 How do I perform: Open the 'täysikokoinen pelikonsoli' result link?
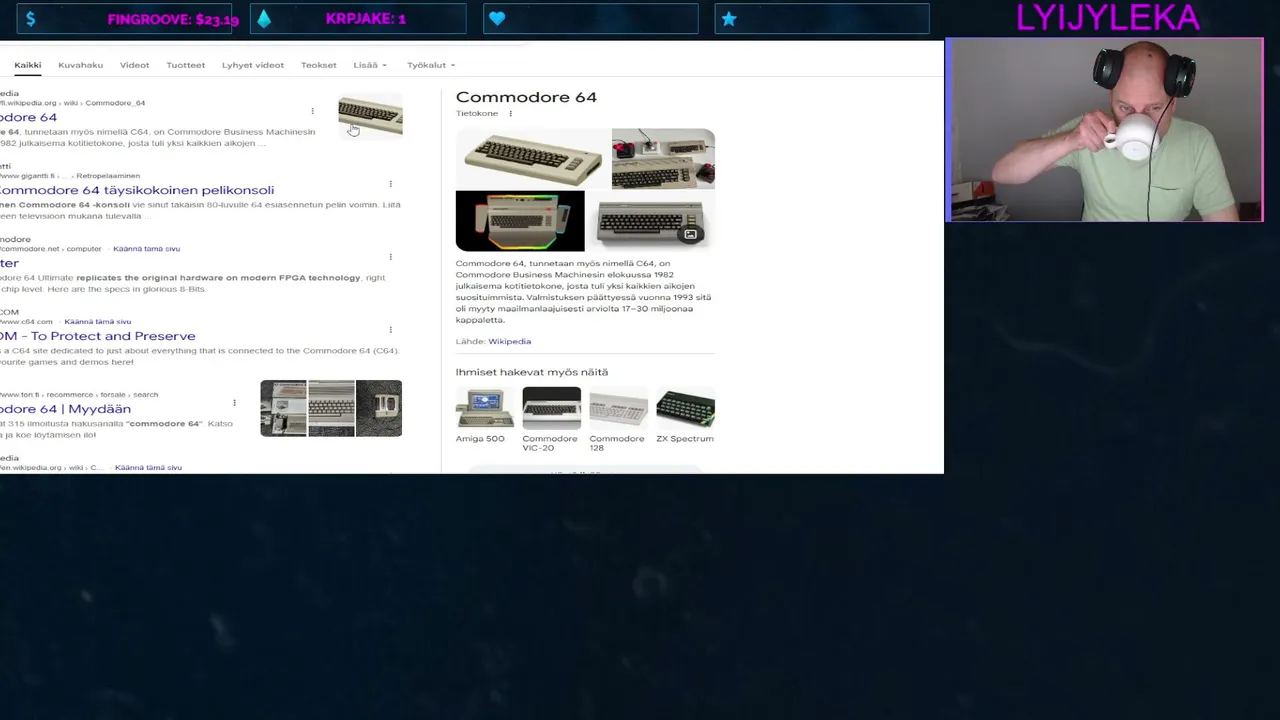[137, 190]
